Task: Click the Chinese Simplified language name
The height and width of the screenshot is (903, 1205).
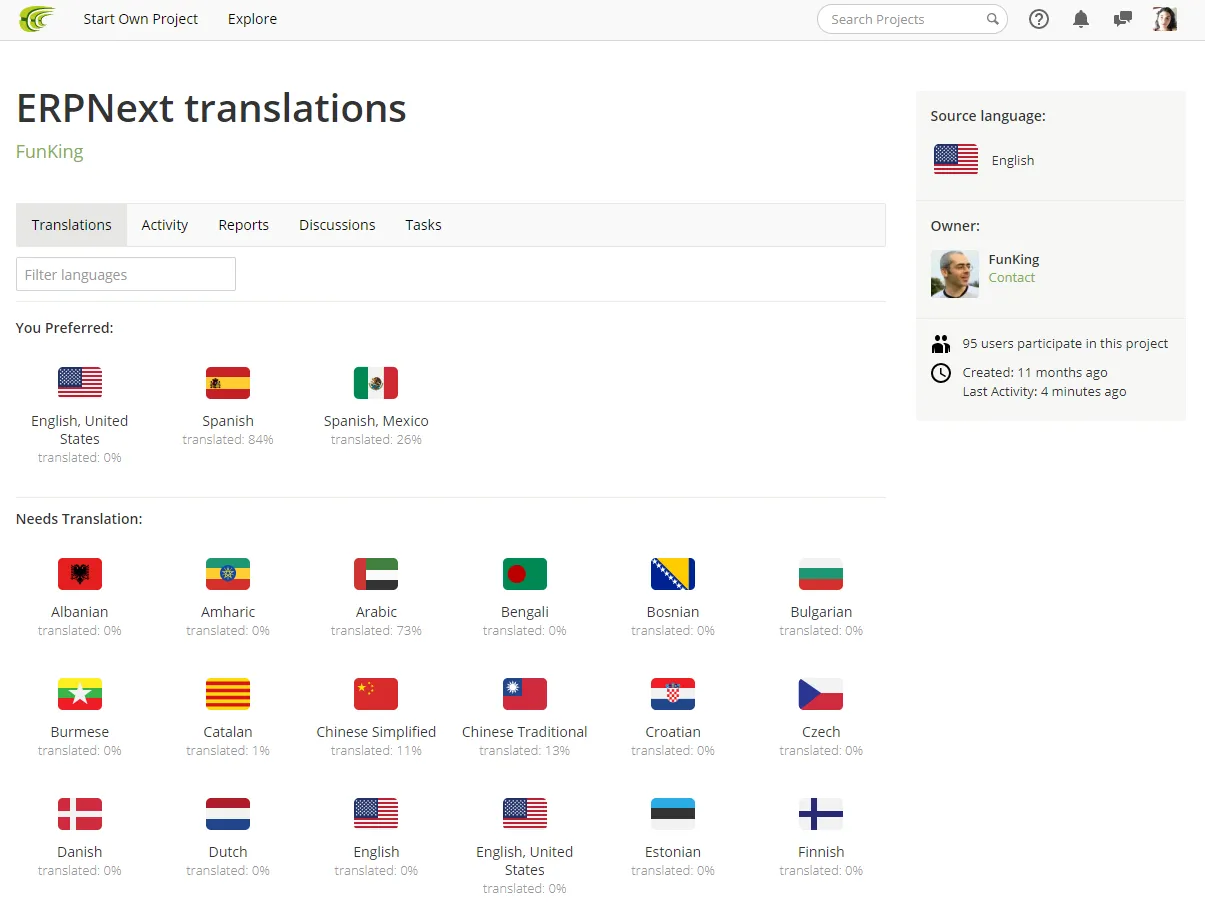Action: tap(376, 732)
